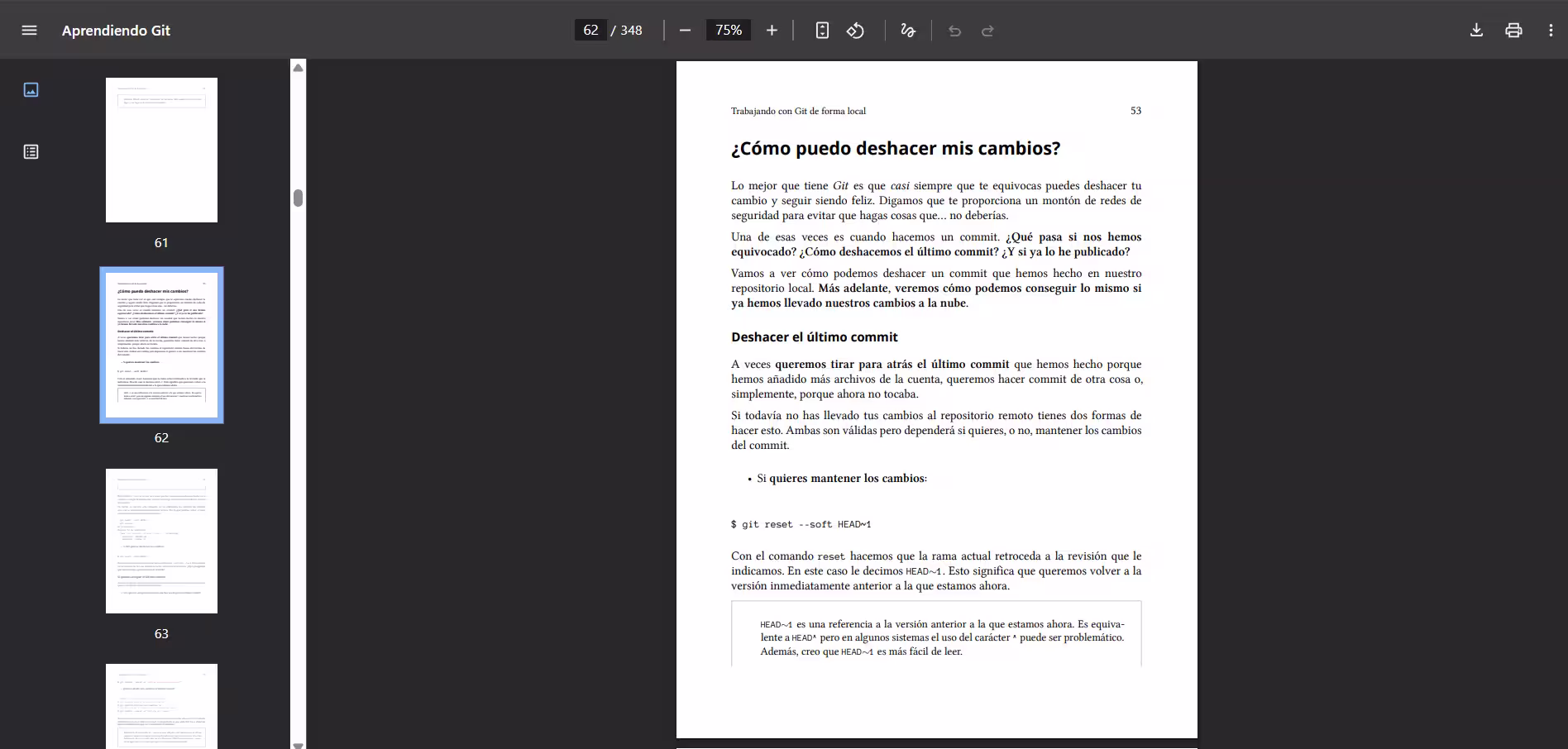The width and height of the screenshot is (1568, 749).
Task: Click the thumbnail panel scrollbar
Action: coord(299,198)
